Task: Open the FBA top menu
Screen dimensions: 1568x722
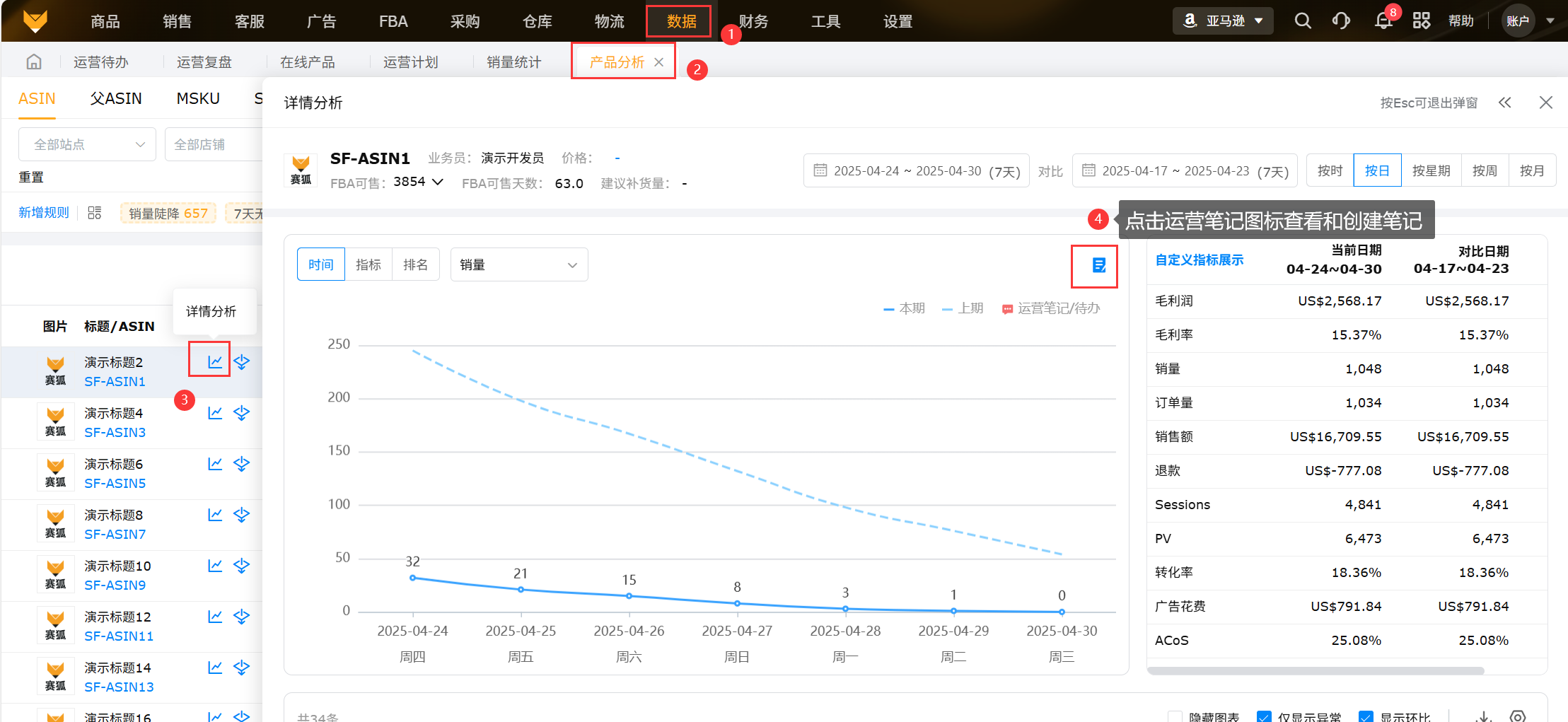Action: pyautogui.click(x=393, y=21)
